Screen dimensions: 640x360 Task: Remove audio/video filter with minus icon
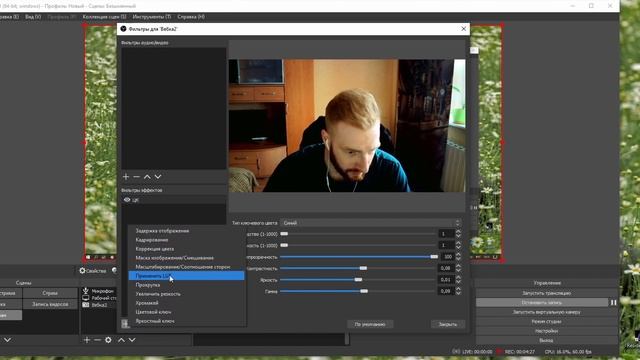pyautogui.click(x=136, y=177)
